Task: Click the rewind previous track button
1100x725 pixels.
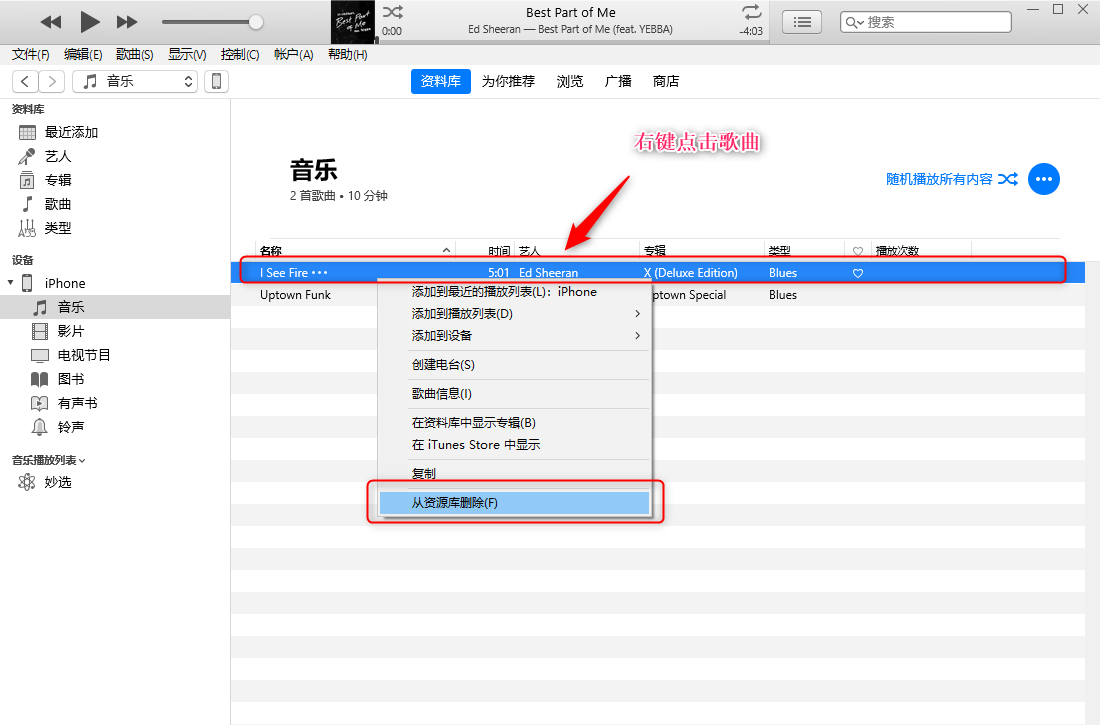Action: (51, 22)
